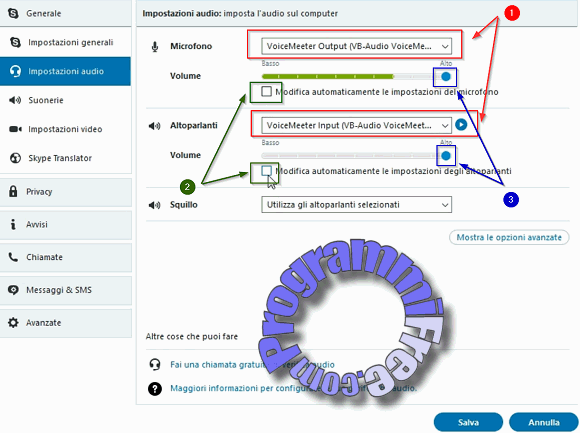This screenshot has width=580, height=433.
Task: Open the Generale settings section
Action: pos(65,13)
